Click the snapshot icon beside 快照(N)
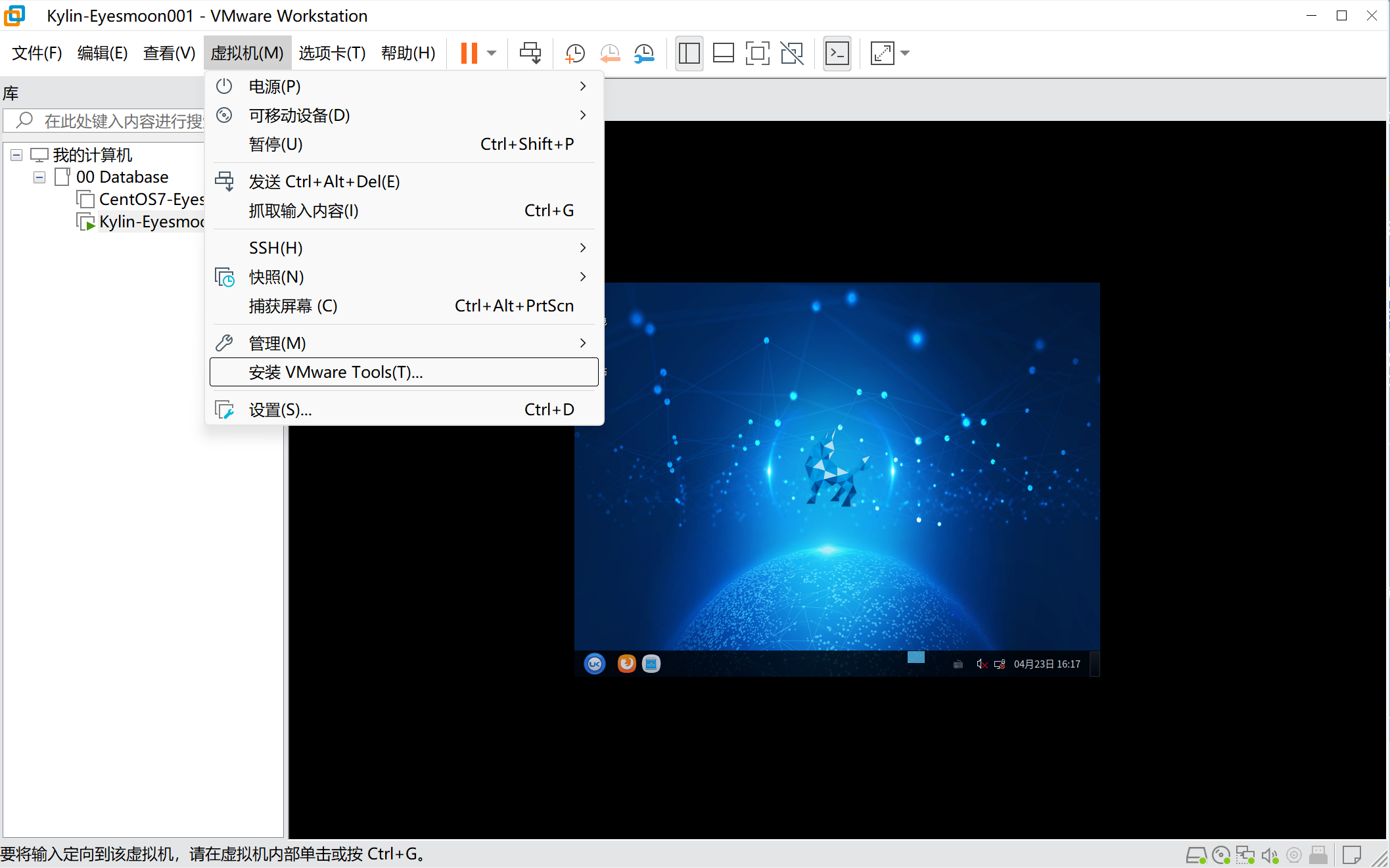 pos(225,277)
